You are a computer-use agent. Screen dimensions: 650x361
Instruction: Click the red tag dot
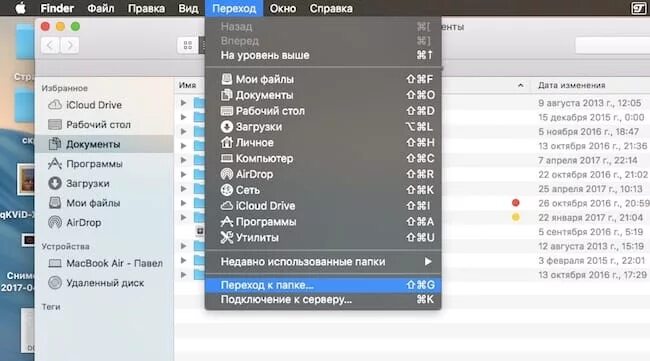516,203
